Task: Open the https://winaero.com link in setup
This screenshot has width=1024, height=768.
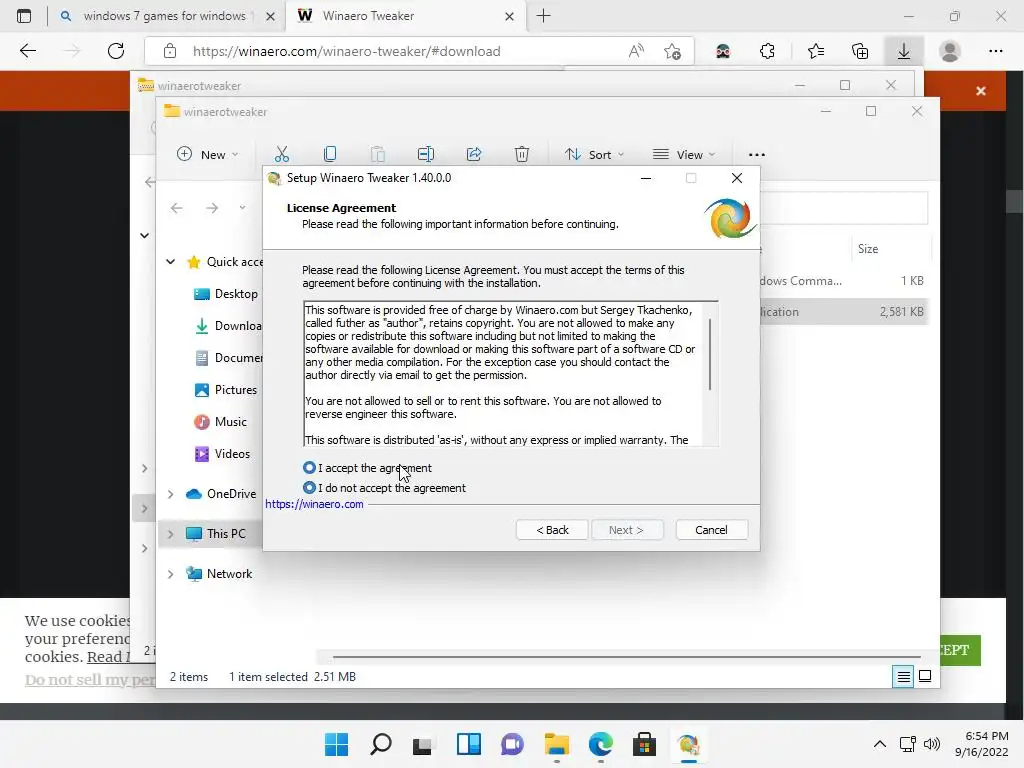Action: (x=314, y=504)
